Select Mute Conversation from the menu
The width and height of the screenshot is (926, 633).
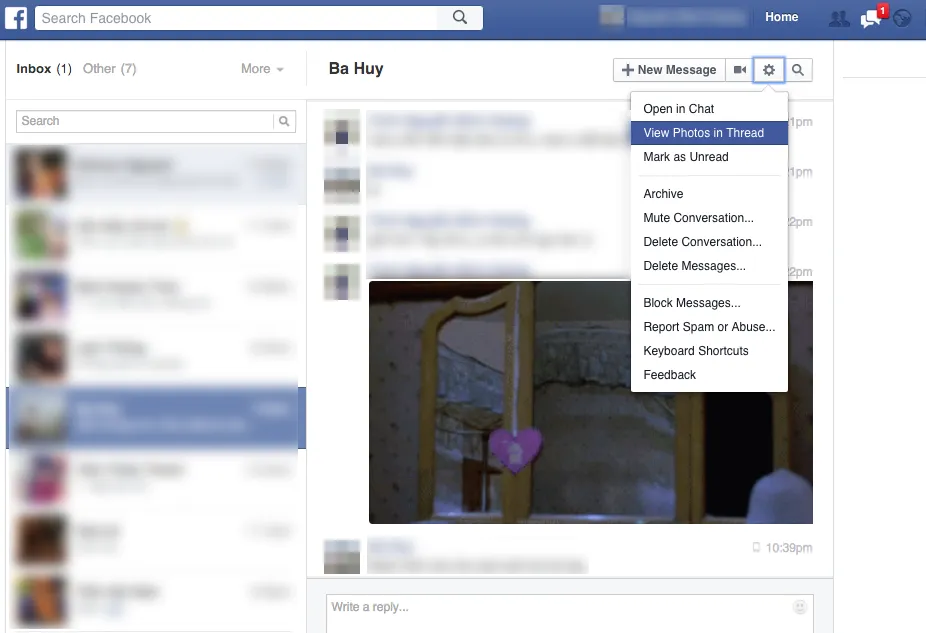point(698,218)
